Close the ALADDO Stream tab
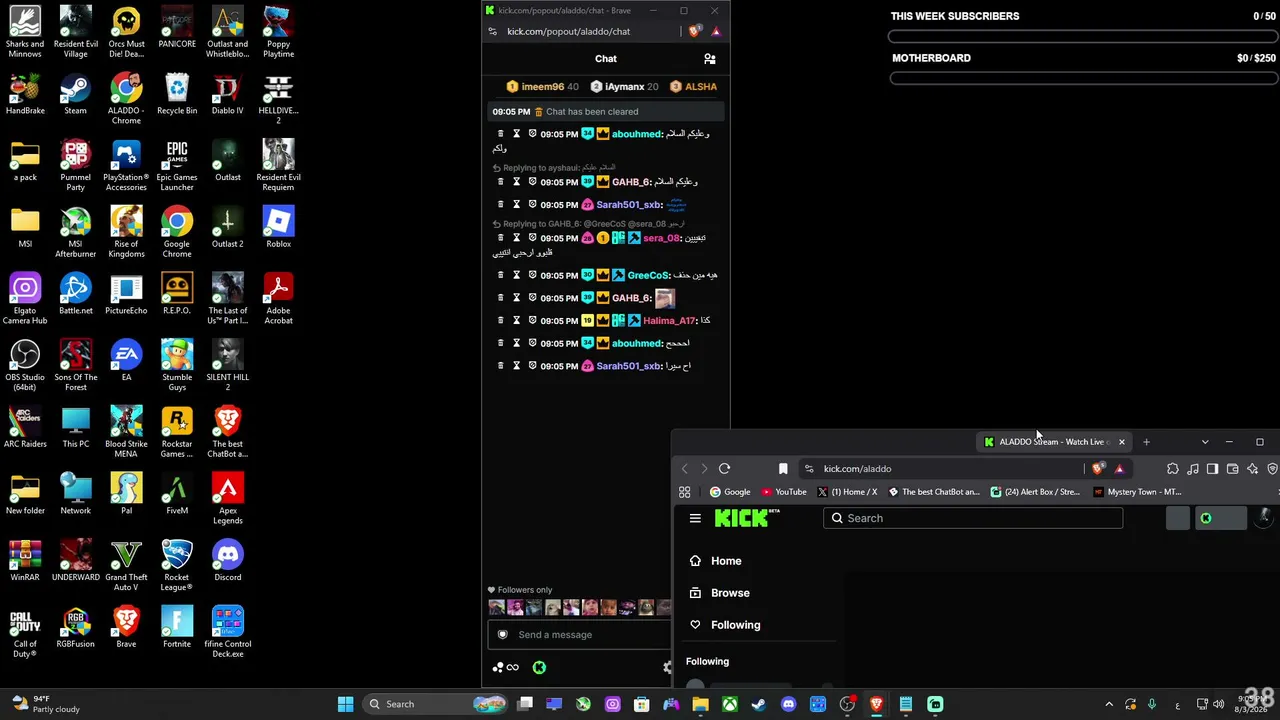The image size is (1280, 720). (x=1121, y=442)
